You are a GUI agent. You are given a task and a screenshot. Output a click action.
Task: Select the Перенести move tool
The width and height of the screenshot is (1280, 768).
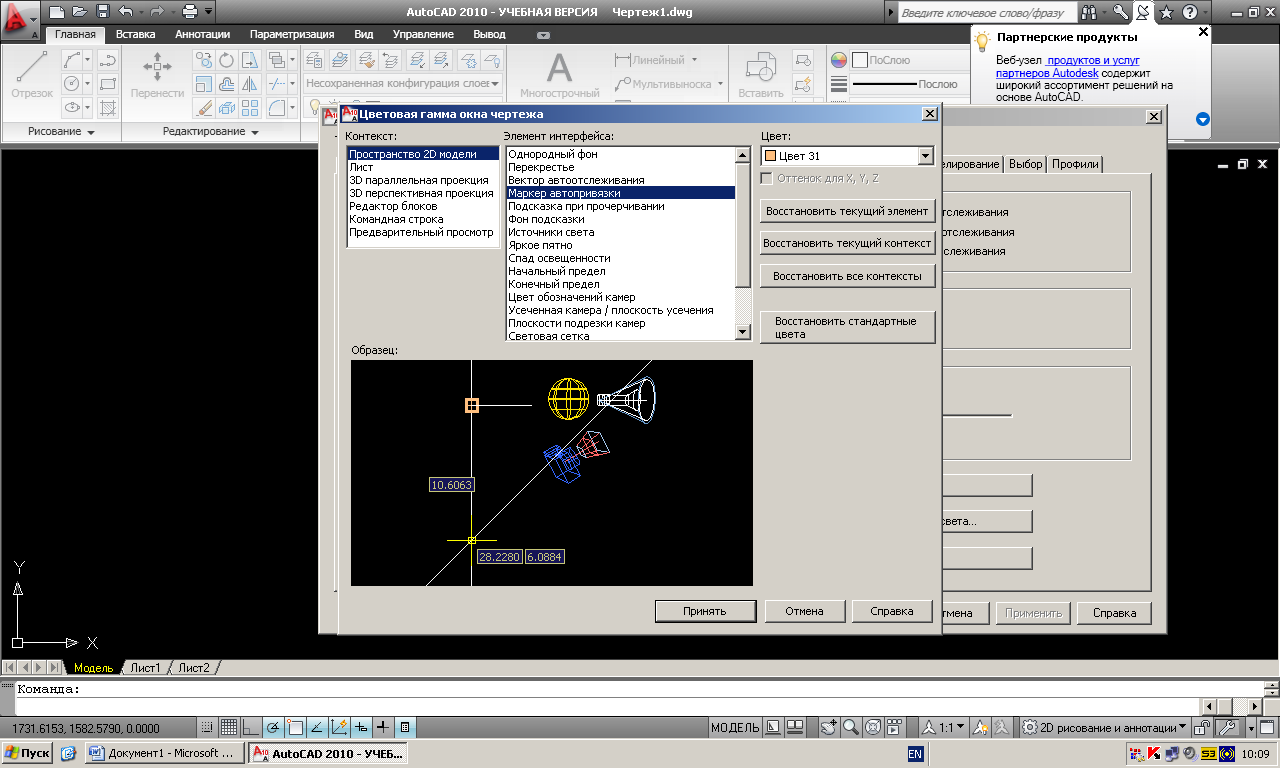click(157, 74)
